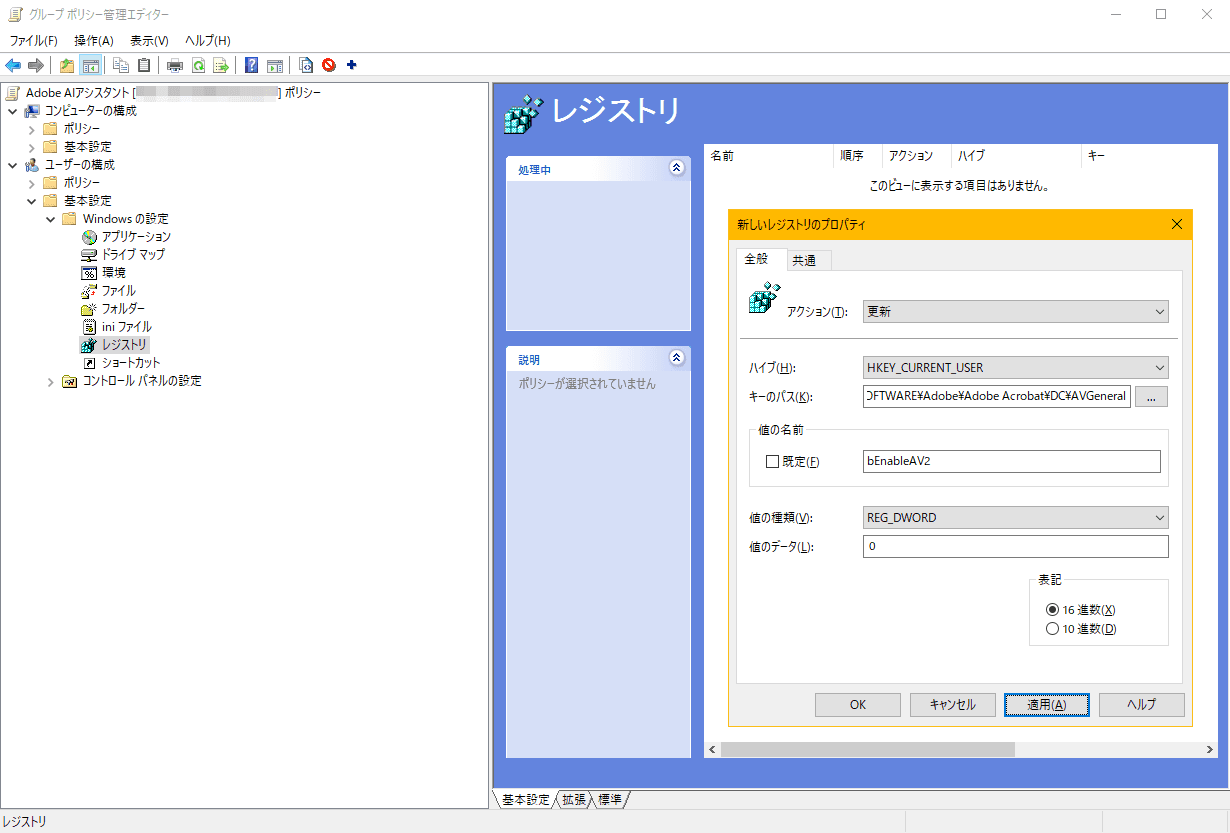1230x833 pixels.
Task: Select レジストリ in the tree
Action: (124, 344)
